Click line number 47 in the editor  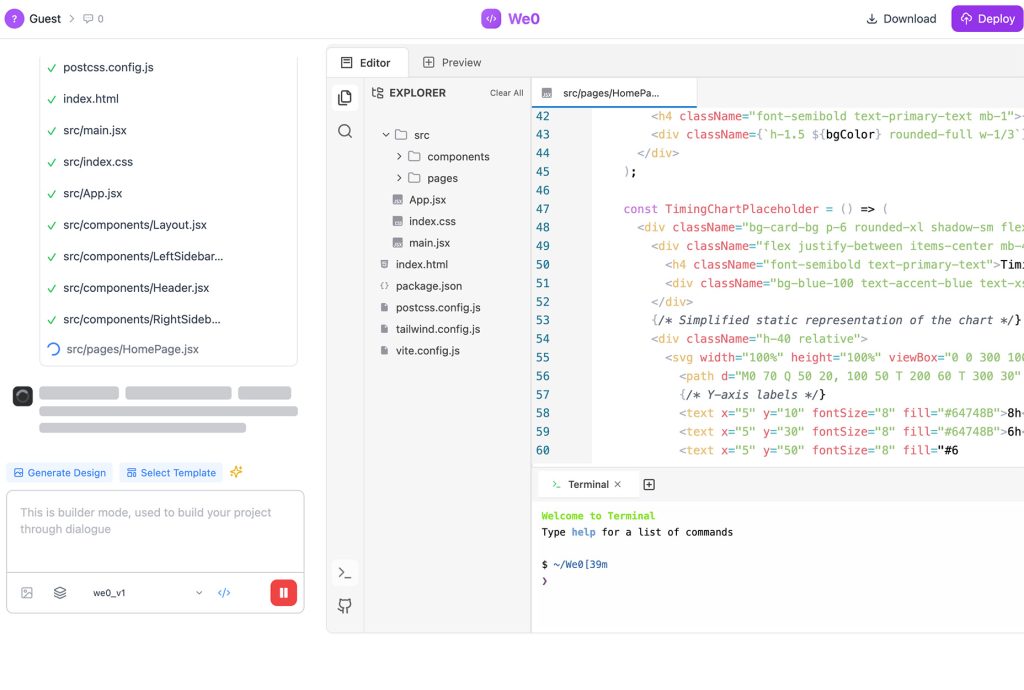(543, 209)
